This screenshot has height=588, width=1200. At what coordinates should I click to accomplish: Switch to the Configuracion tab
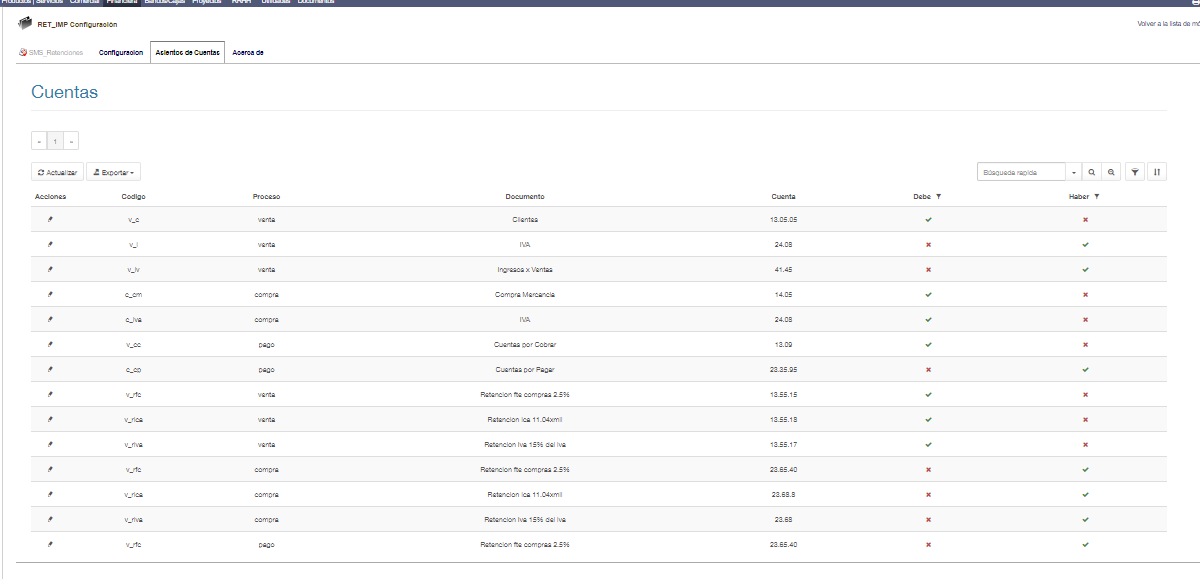point(121,52)
